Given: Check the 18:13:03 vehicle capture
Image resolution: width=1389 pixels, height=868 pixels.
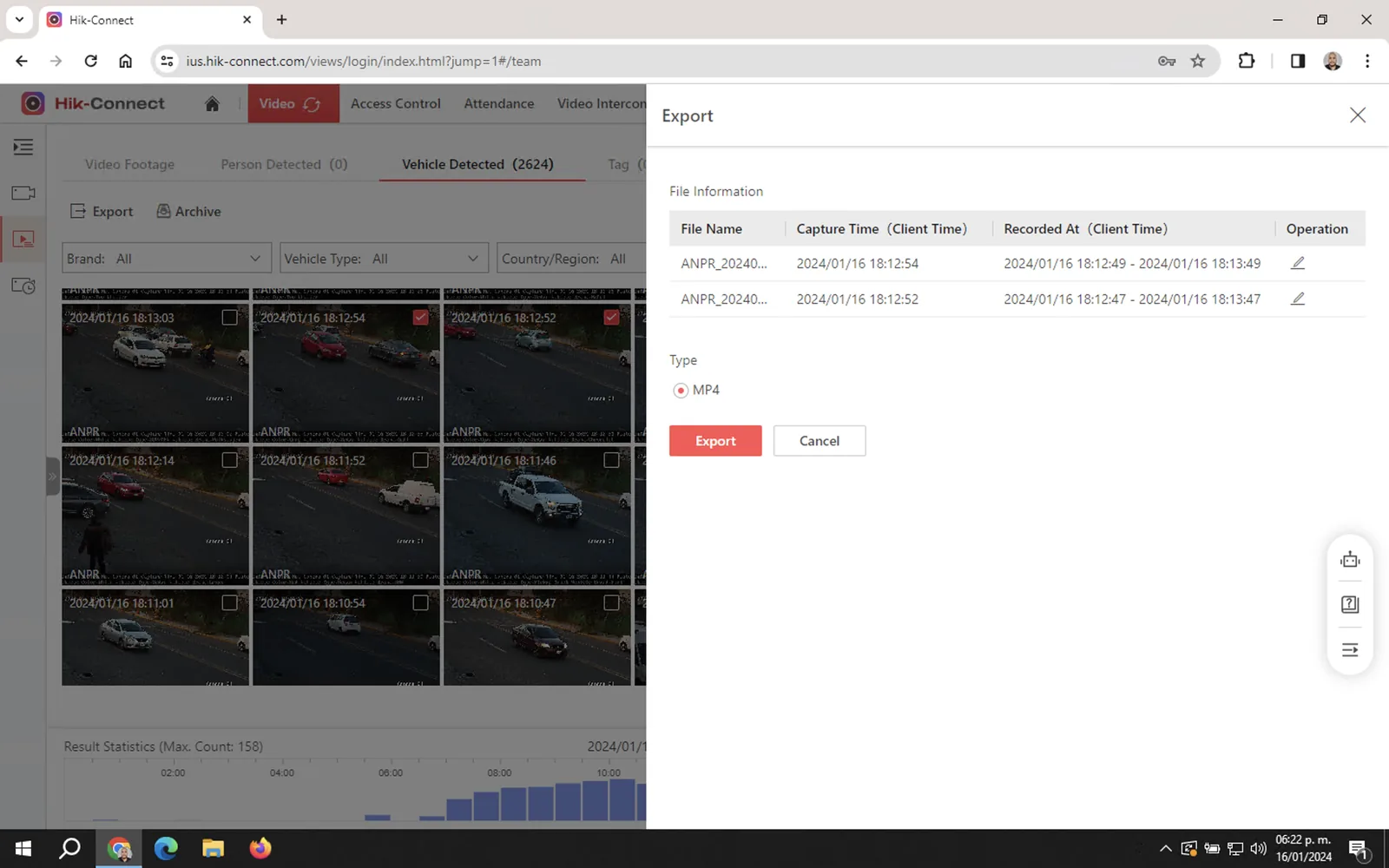Looking at the screenshot, I should tap(229, 318).
